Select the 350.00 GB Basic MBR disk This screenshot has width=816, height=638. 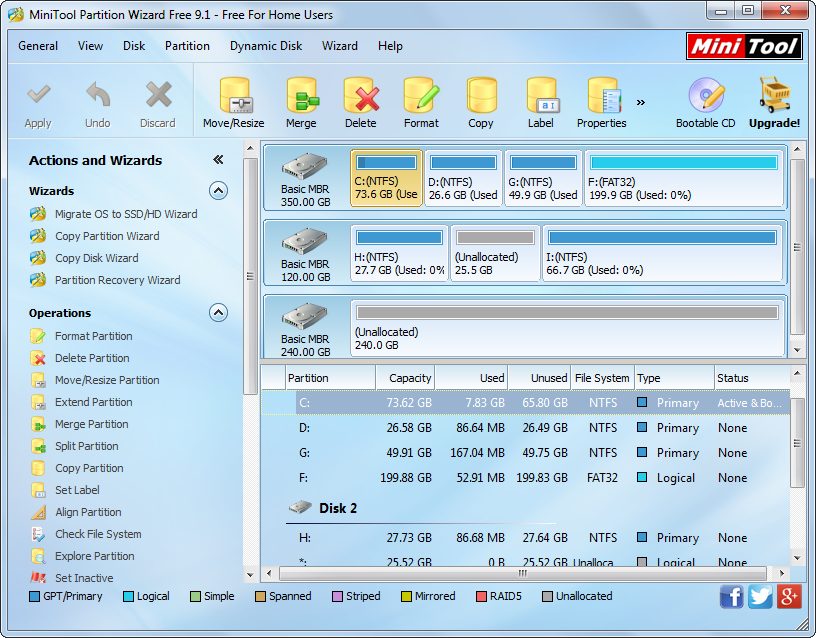[305, 179]
